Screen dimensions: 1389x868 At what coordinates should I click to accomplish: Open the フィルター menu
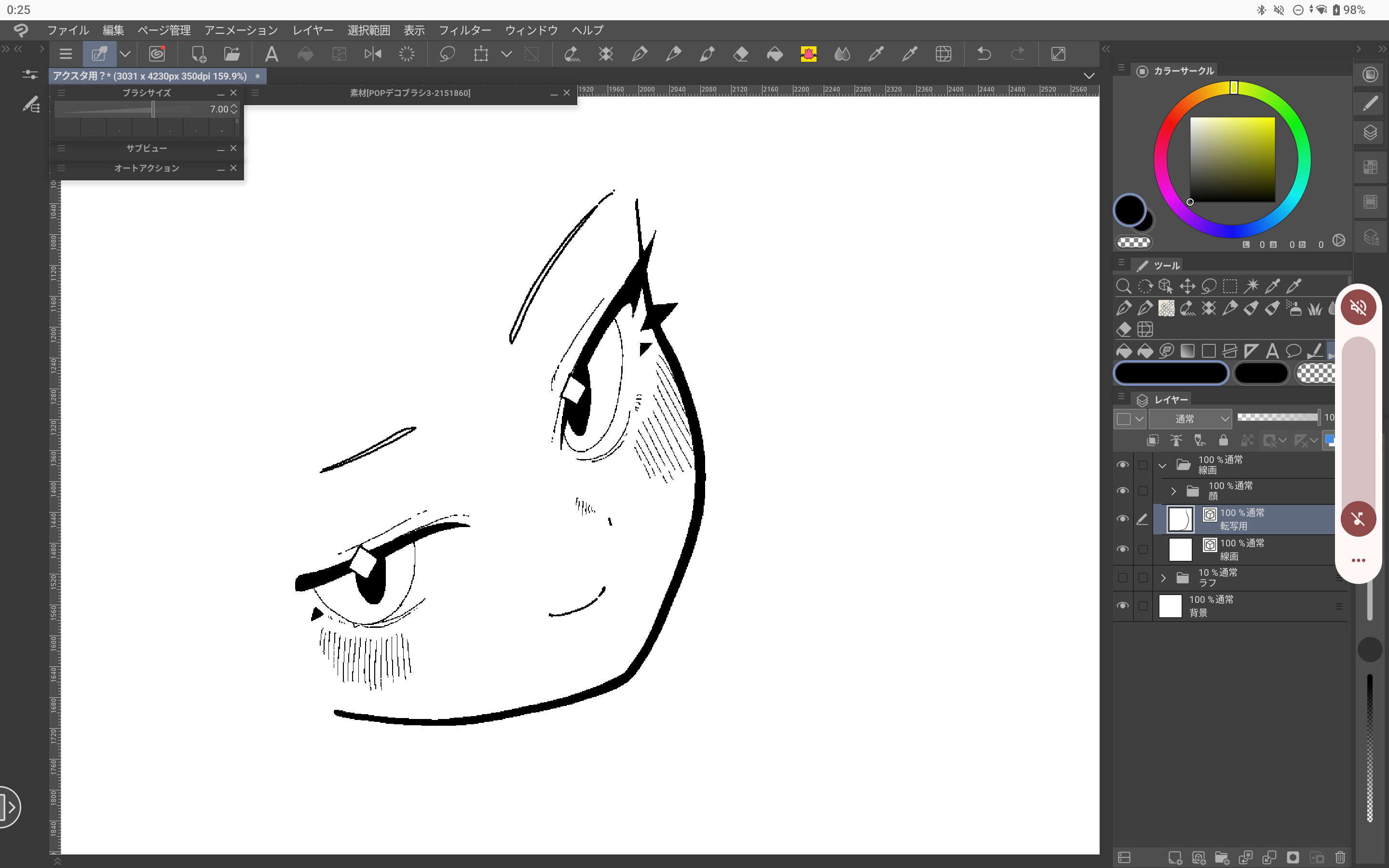(464, 30)
